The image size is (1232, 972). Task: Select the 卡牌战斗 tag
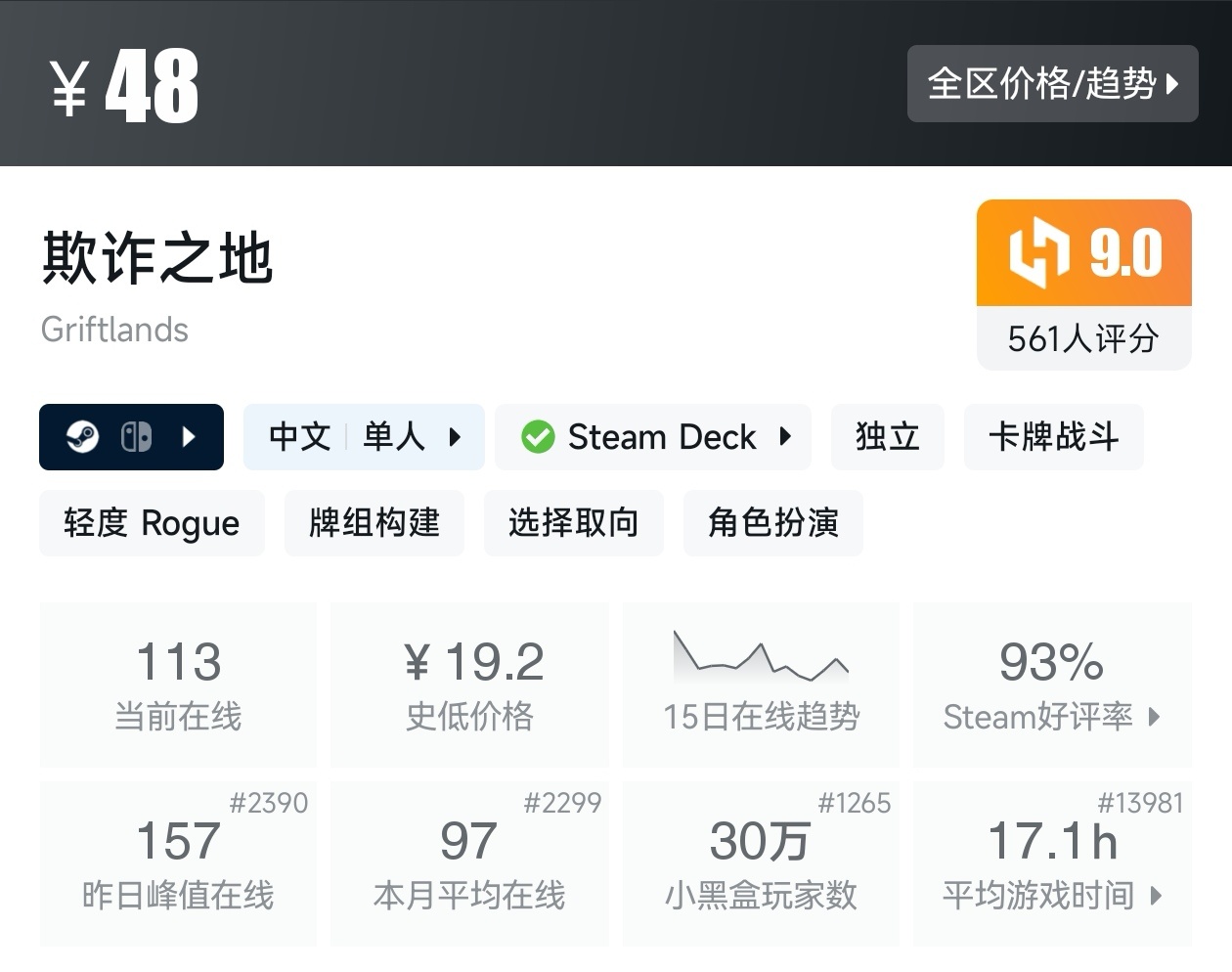[1053, 436]
